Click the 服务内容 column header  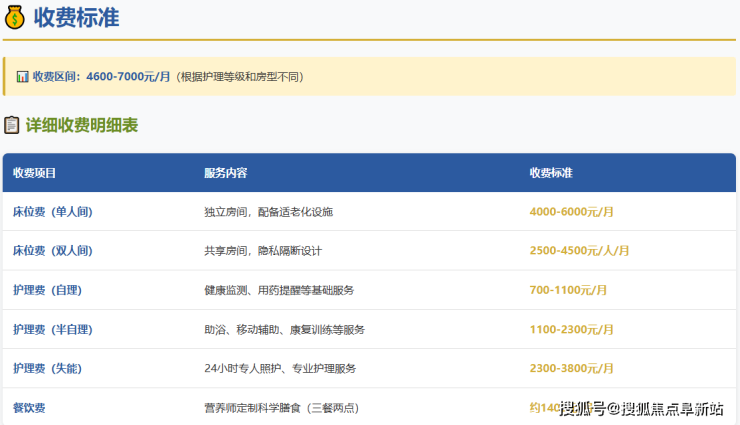[225, 173]
